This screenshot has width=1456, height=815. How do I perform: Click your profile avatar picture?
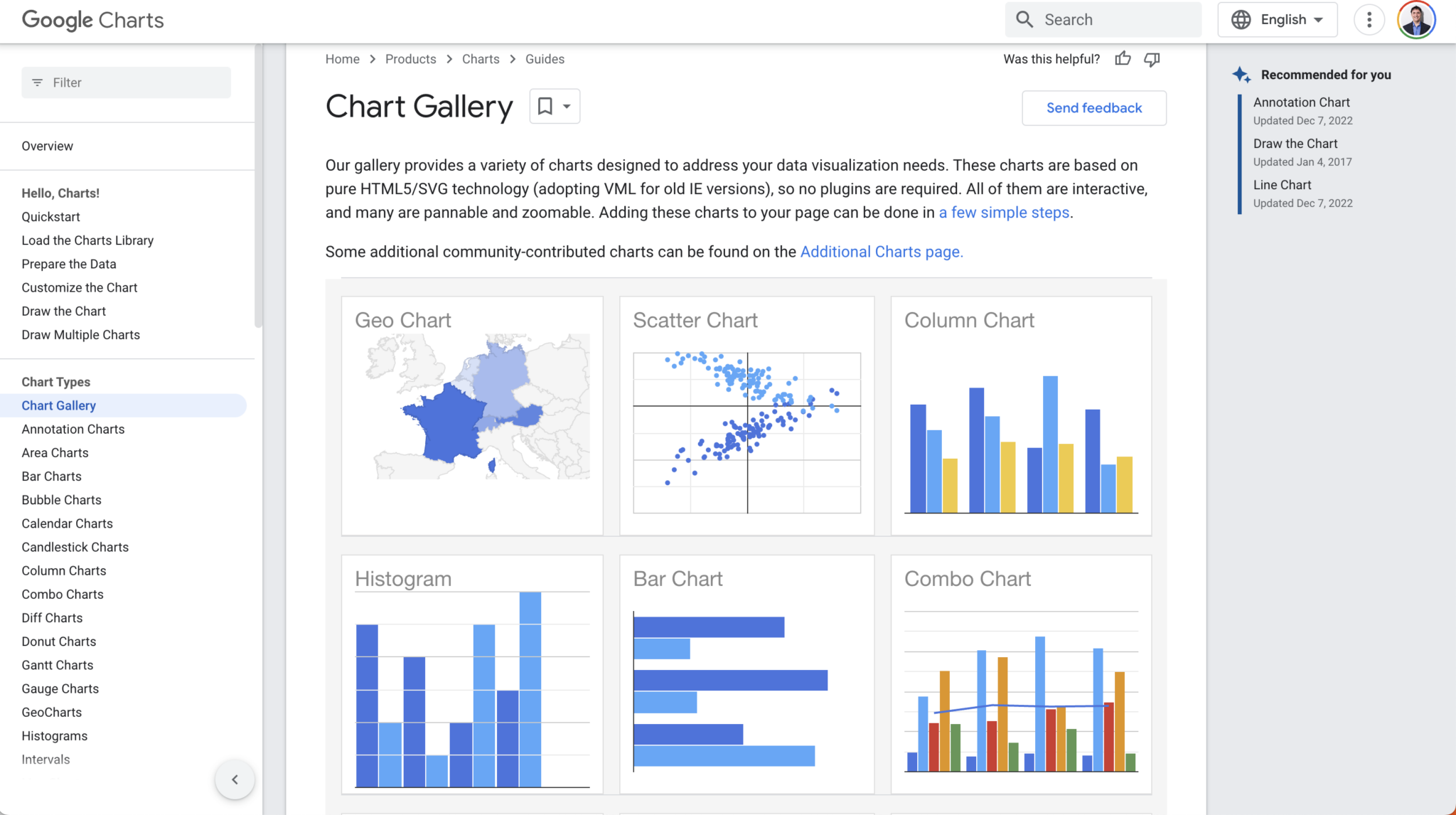[x=1416, y=19]
